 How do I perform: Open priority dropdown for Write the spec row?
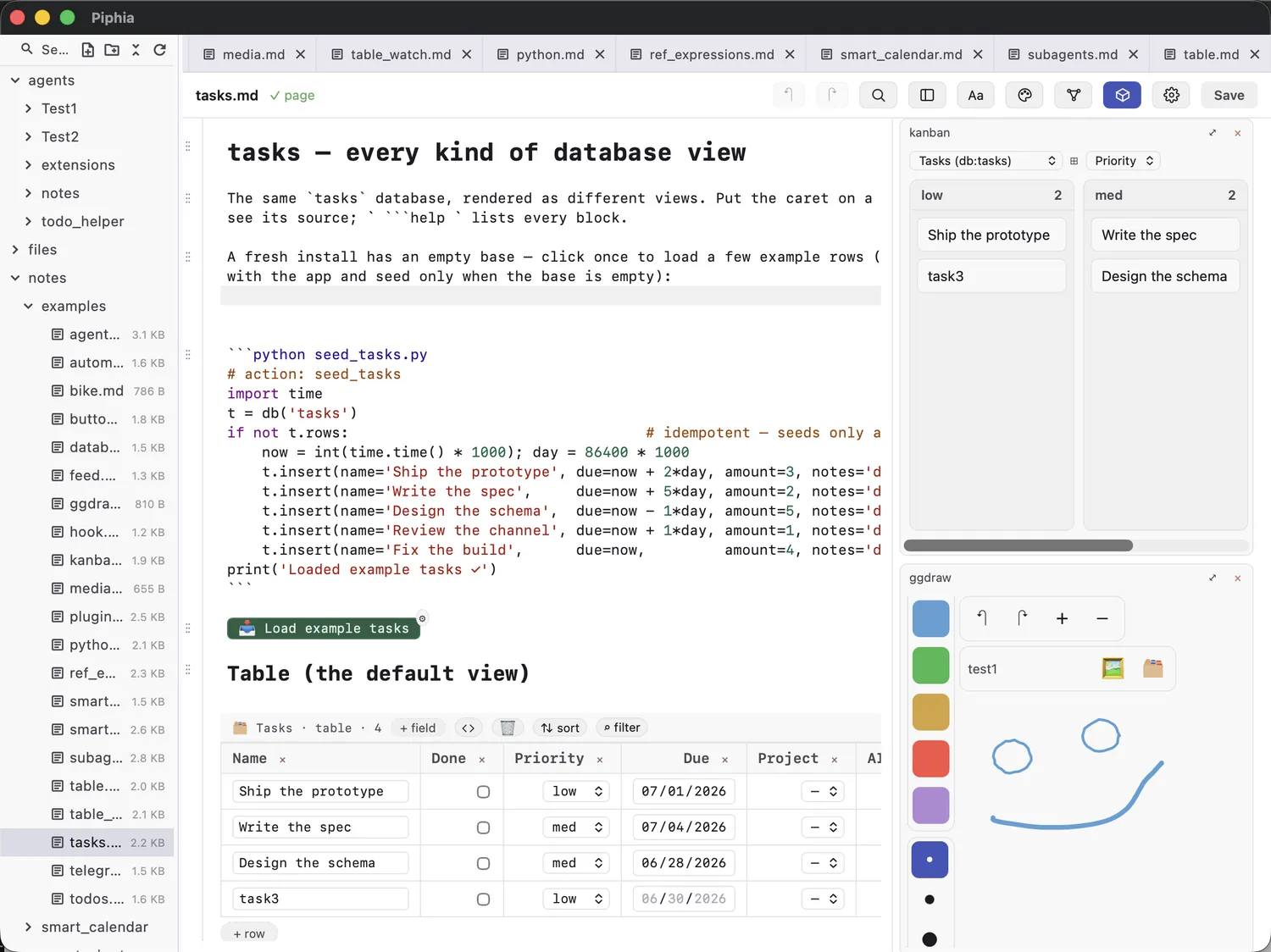coord(576,827)
